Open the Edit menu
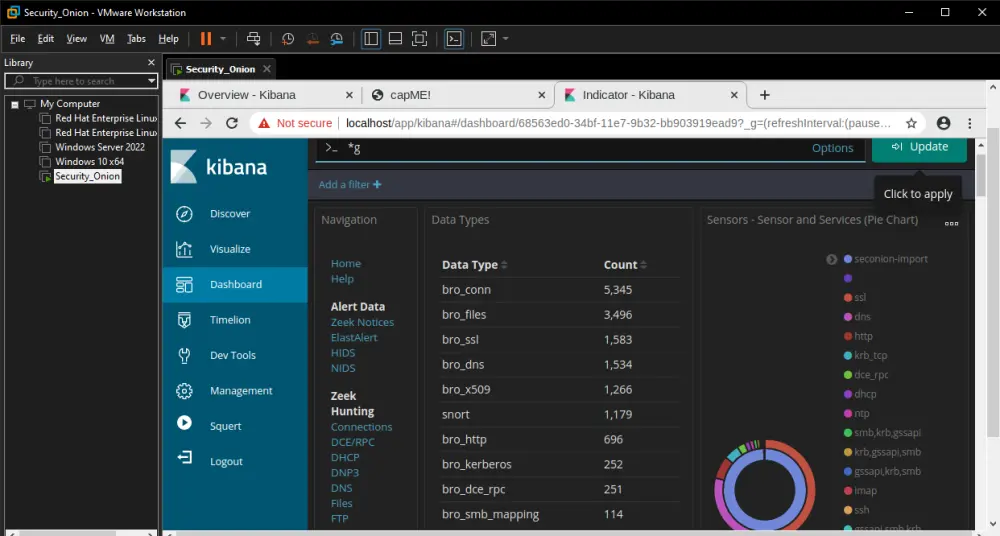1000x536 pixels. coord(46,39)
